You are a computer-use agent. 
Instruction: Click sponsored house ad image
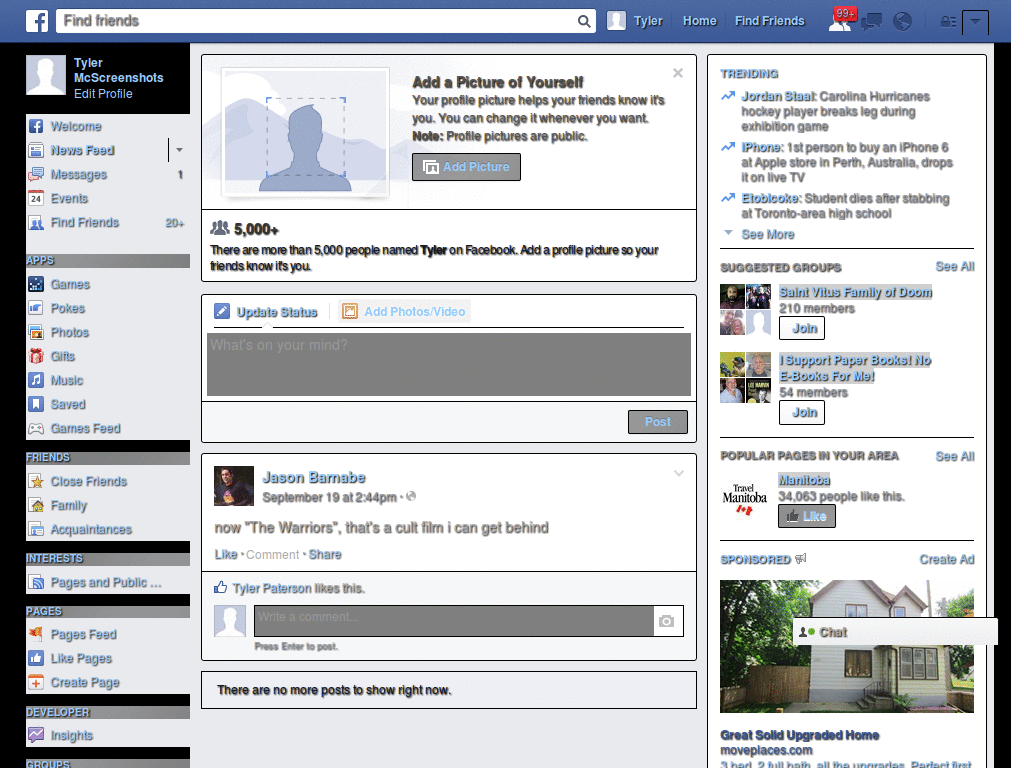tap(846, 646)
